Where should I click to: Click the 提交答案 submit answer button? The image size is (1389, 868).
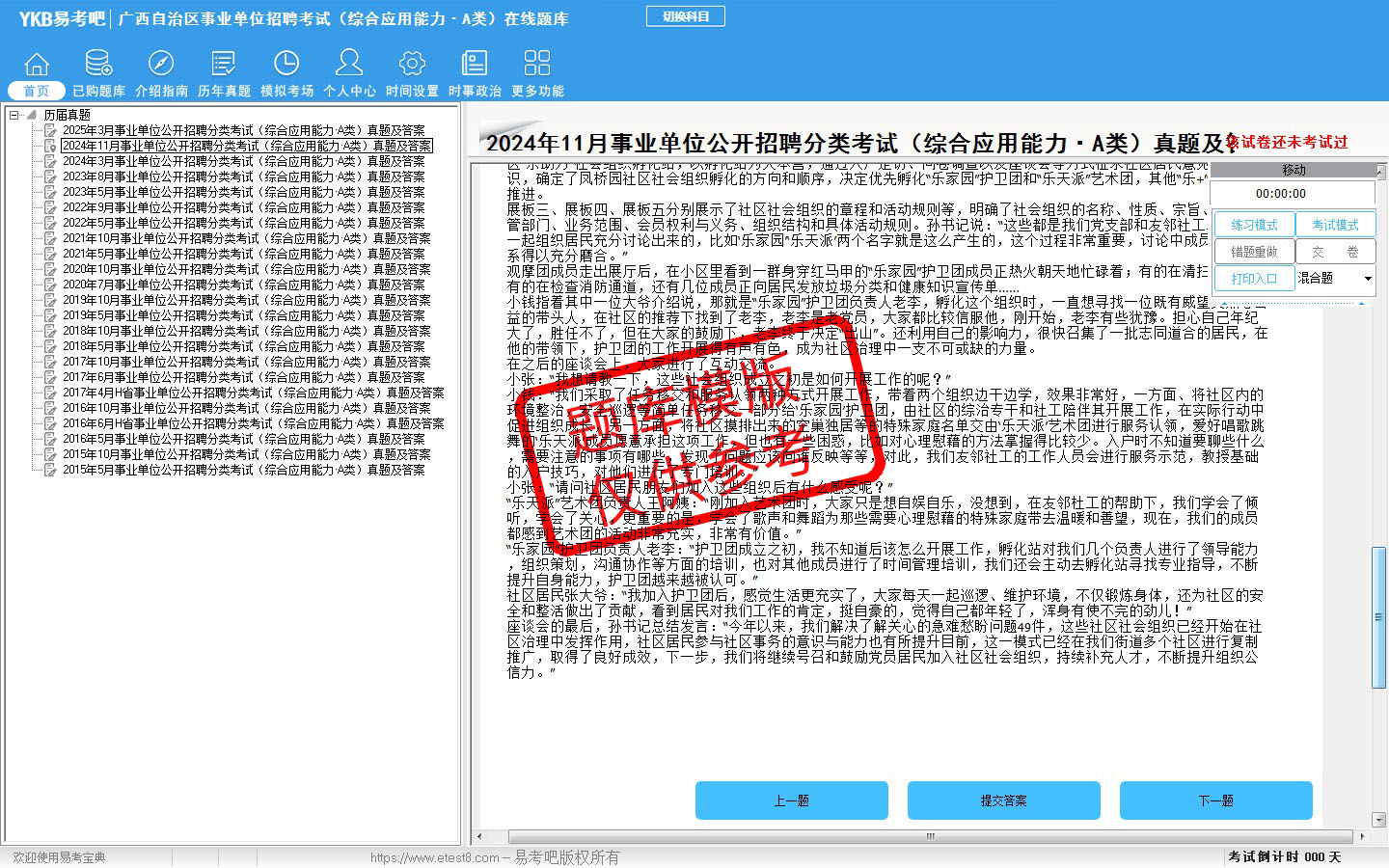click(1003, 800)
